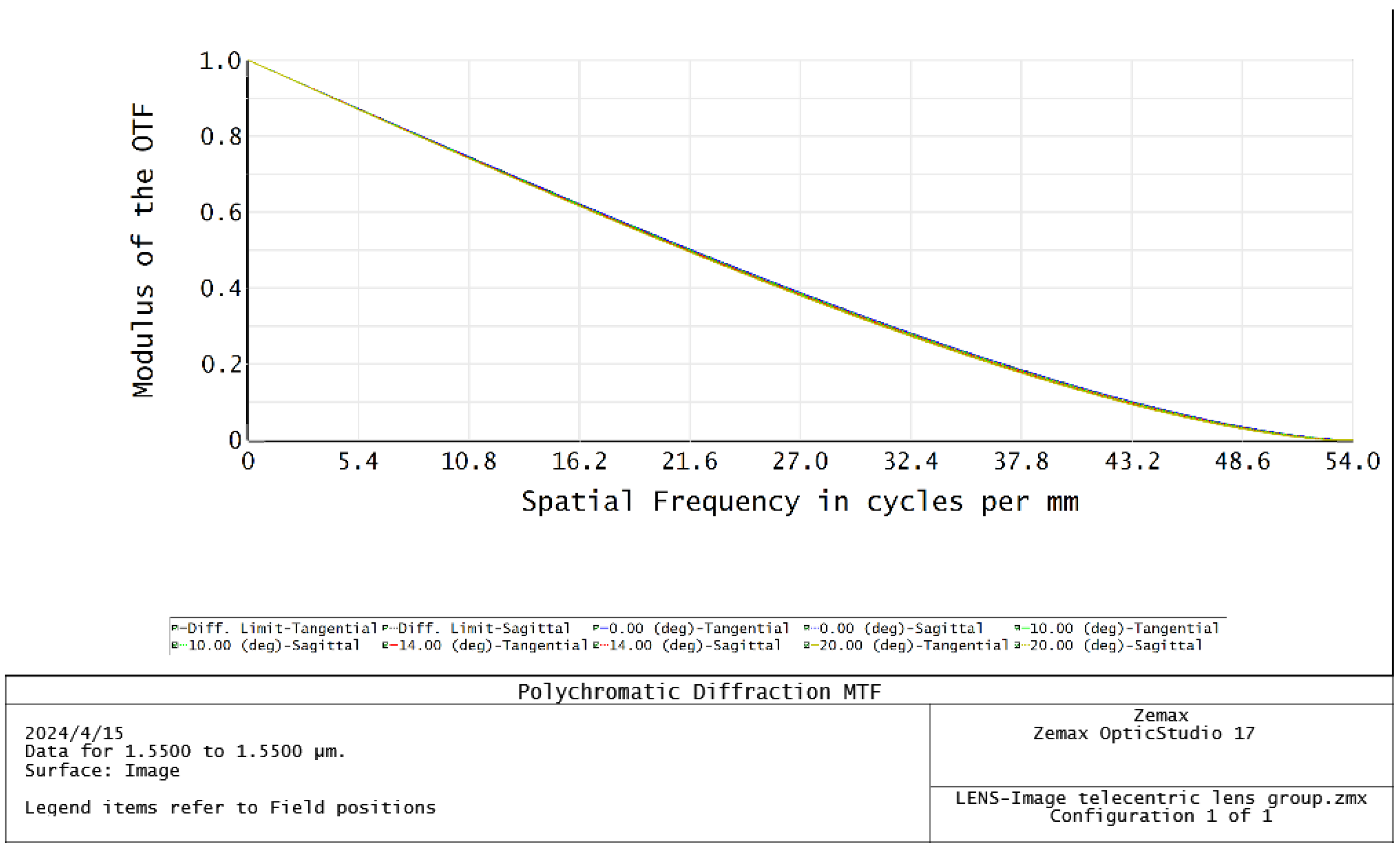Click the 'Data for 1.5500 to 1.5500 µm' line
Screen dimensions: 1400x855
pyautogui.click(x=185, y=751)
